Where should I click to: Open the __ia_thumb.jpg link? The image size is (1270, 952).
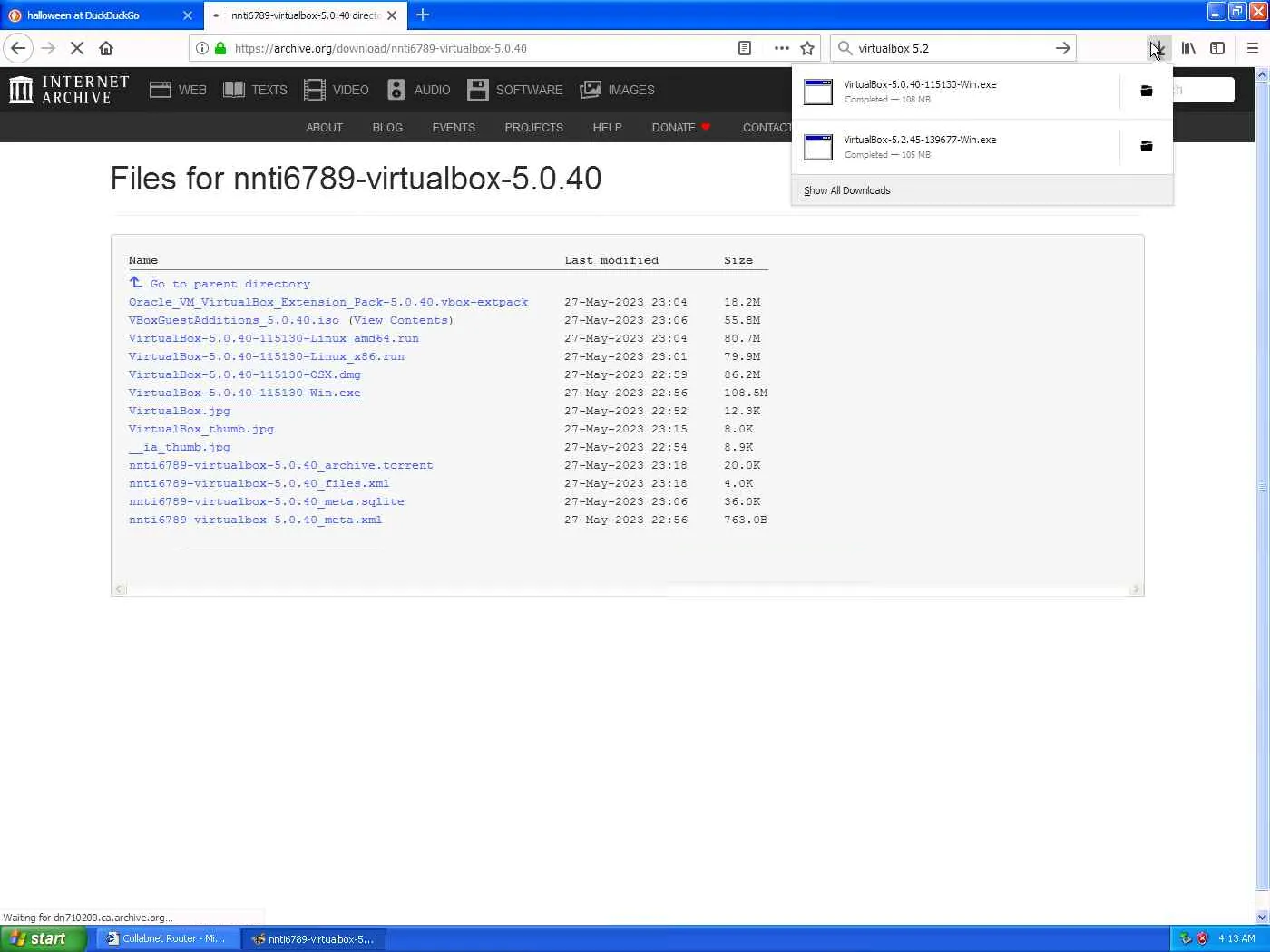pos(180,447)
